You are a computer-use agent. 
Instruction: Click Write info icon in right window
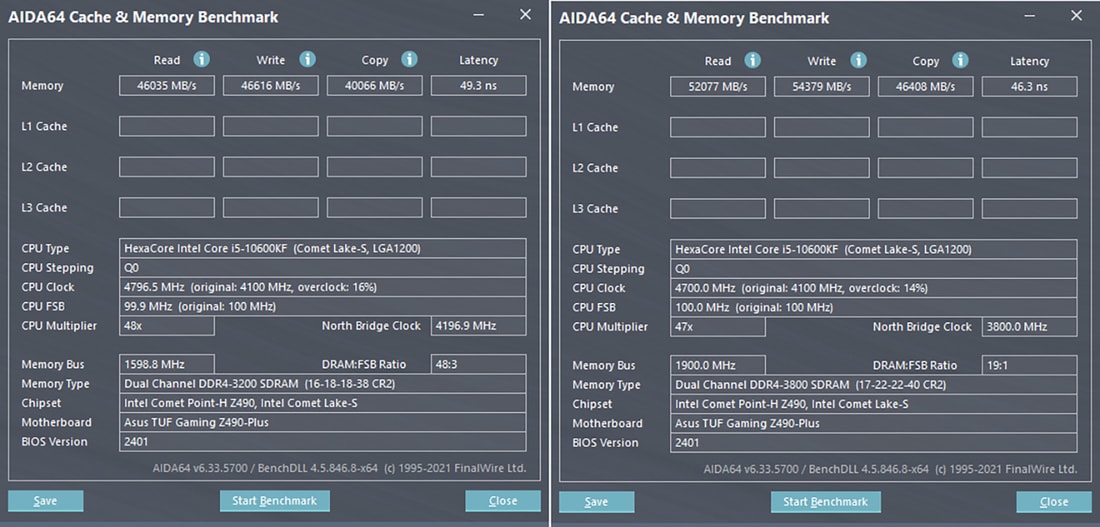point(858,61)
